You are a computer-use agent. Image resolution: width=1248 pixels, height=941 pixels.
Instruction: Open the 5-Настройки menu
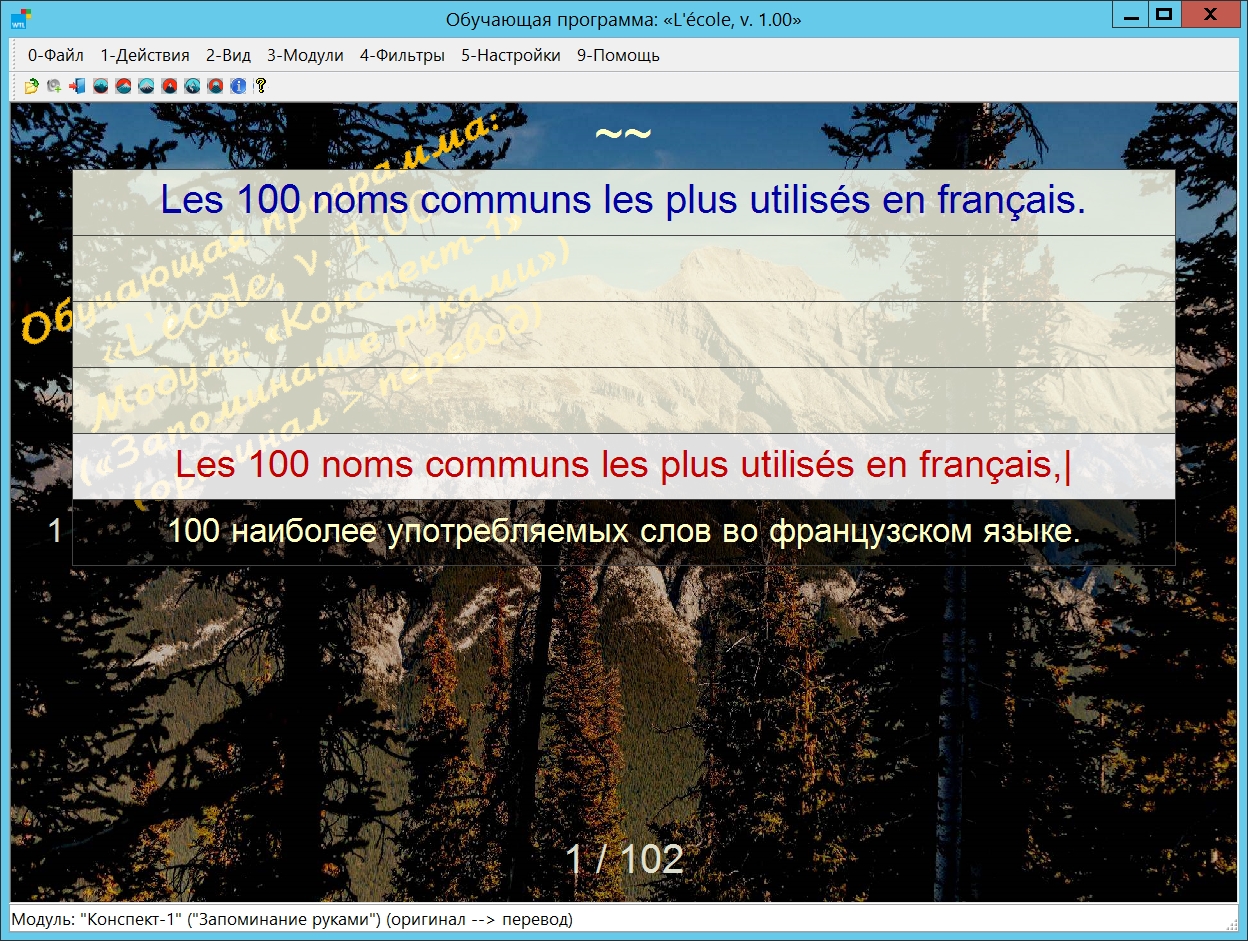[x=510, y=56]
